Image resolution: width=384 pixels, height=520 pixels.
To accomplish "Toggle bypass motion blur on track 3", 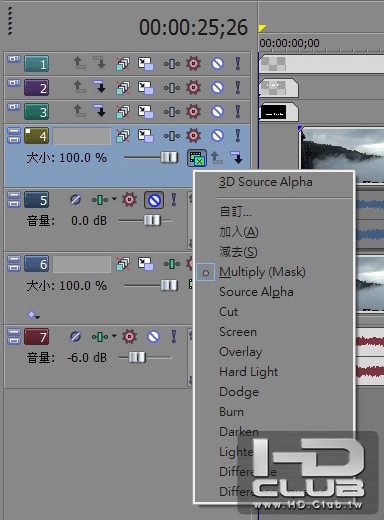I will [x=123, y=112].
